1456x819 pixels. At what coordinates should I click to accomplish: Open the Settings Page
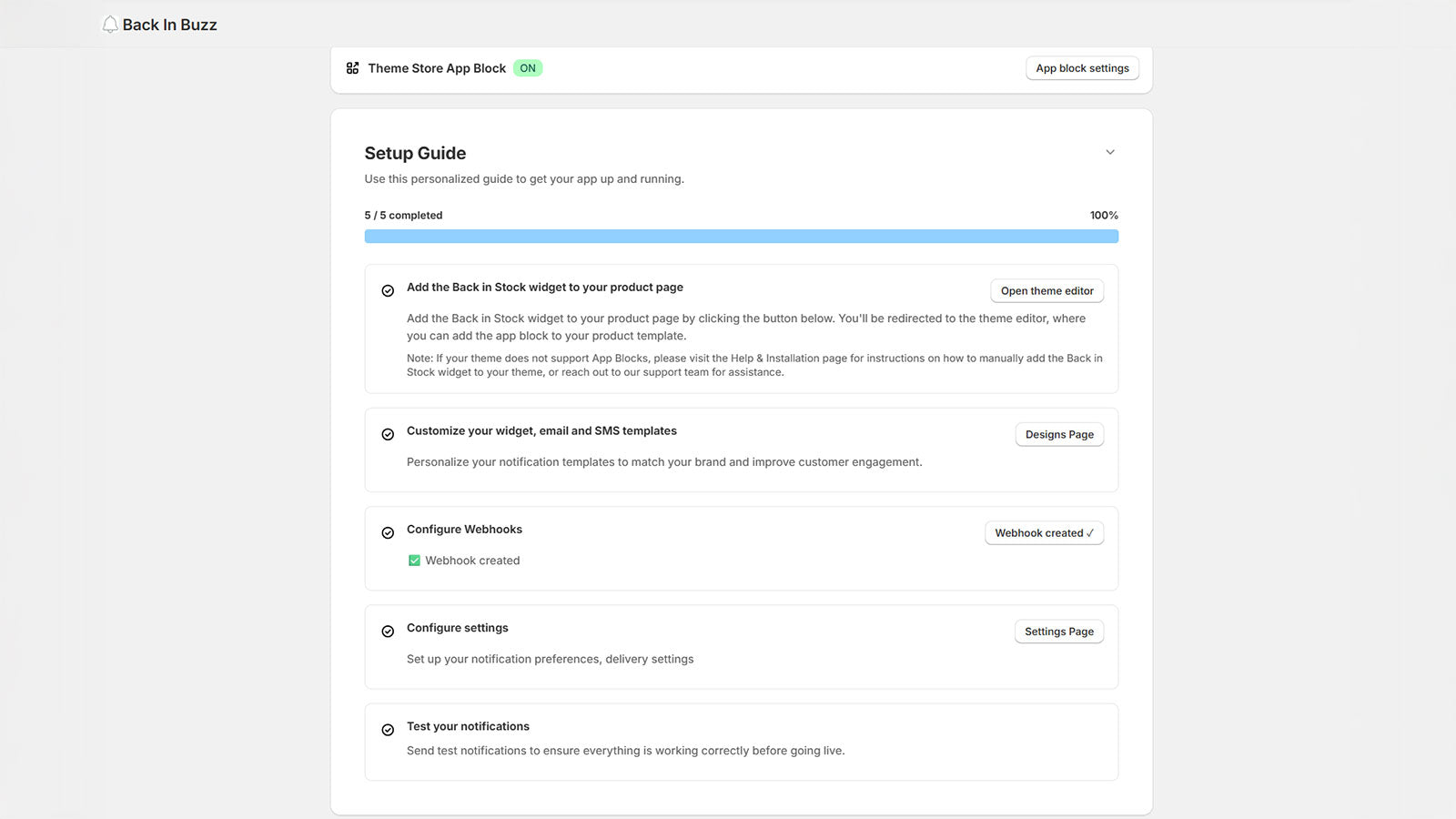pyautogui.click(x=1059, y=632)
